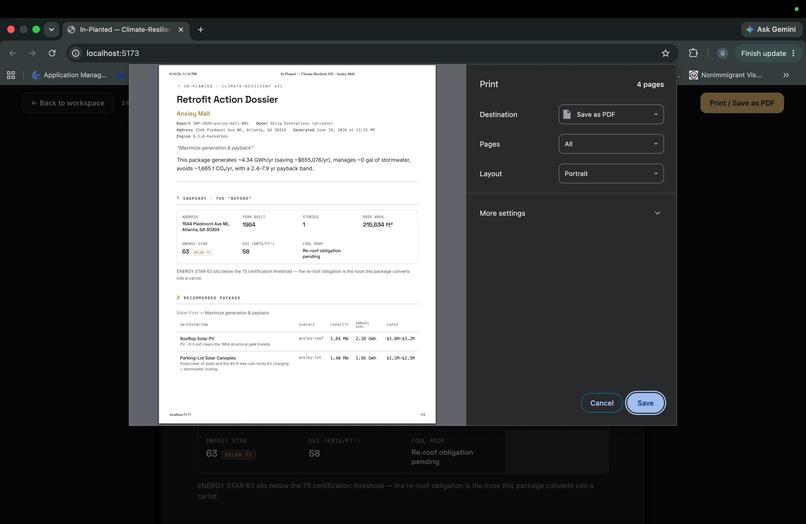Show more bookmarks with double chevron
The height and width of the screenshot is (524, 806).
pyautogui.click(x=786, y=75)
